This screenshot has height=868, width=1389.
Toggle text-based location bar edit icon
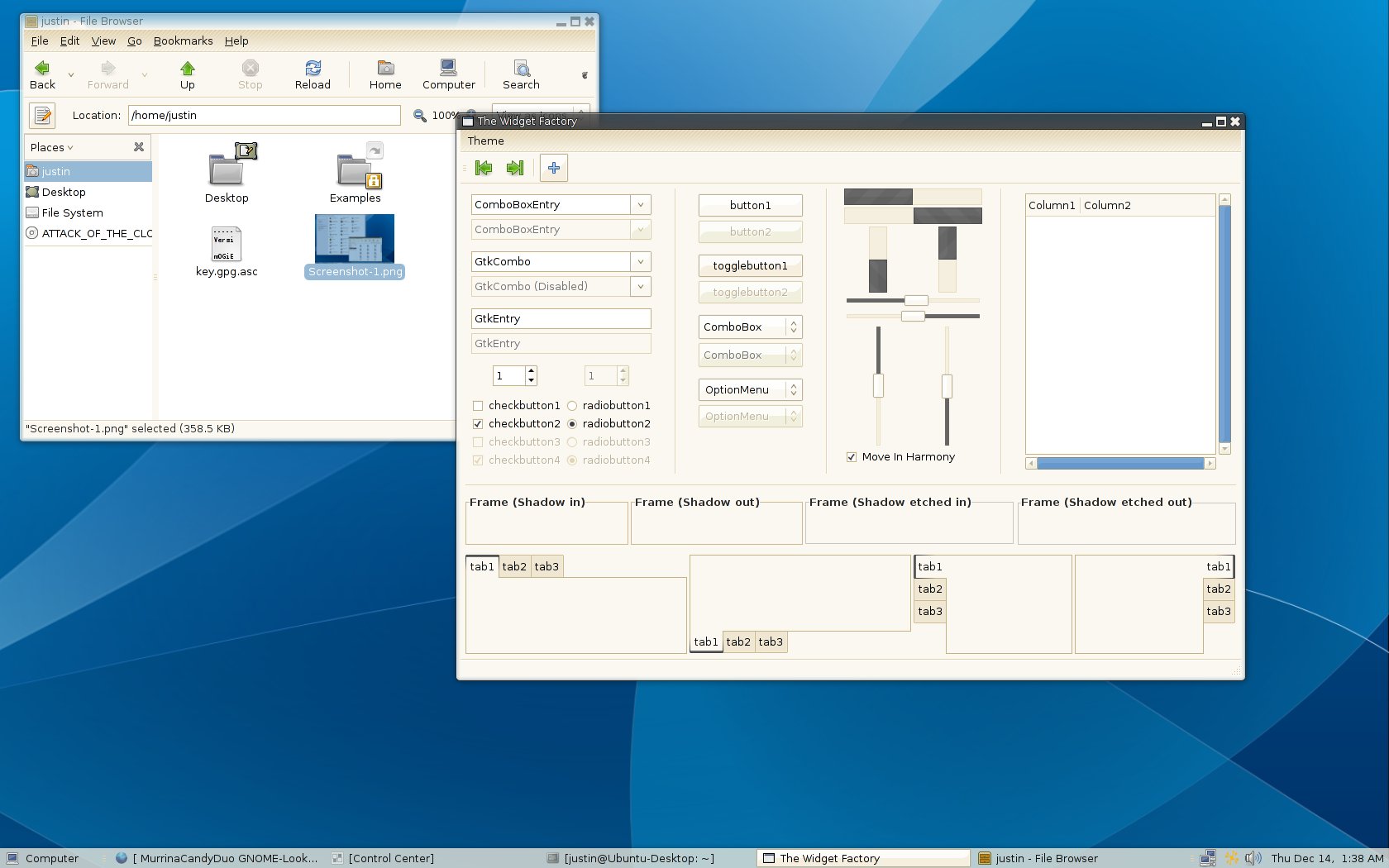42,115
